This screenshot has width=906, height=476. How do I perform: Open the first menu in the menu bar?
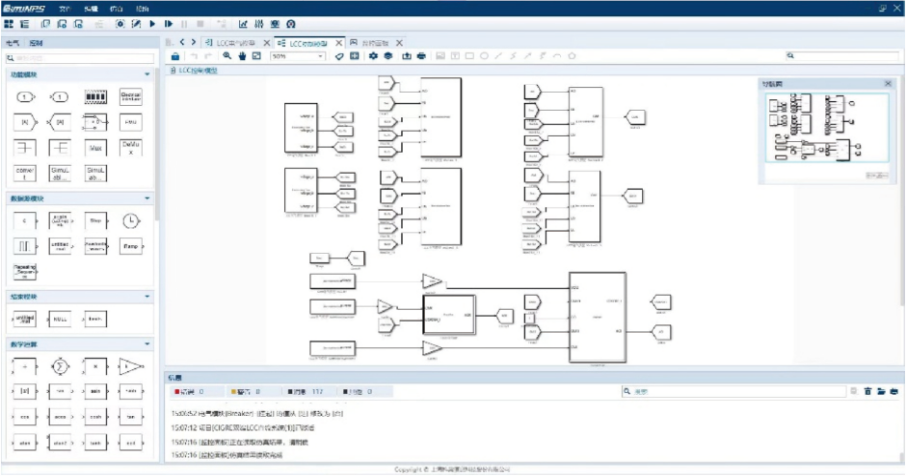pos(66,7)
